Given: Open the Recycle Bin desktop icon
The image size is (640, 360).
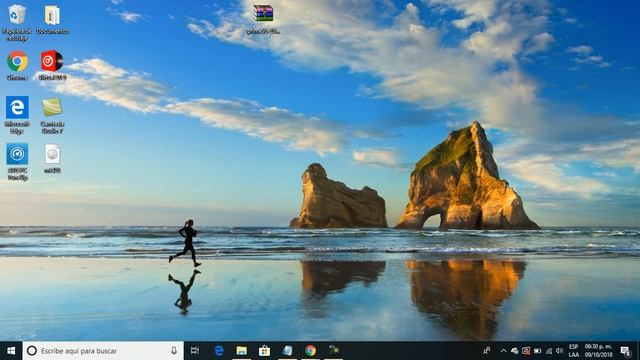Looking at the screenshot, I should coord(17,21).
